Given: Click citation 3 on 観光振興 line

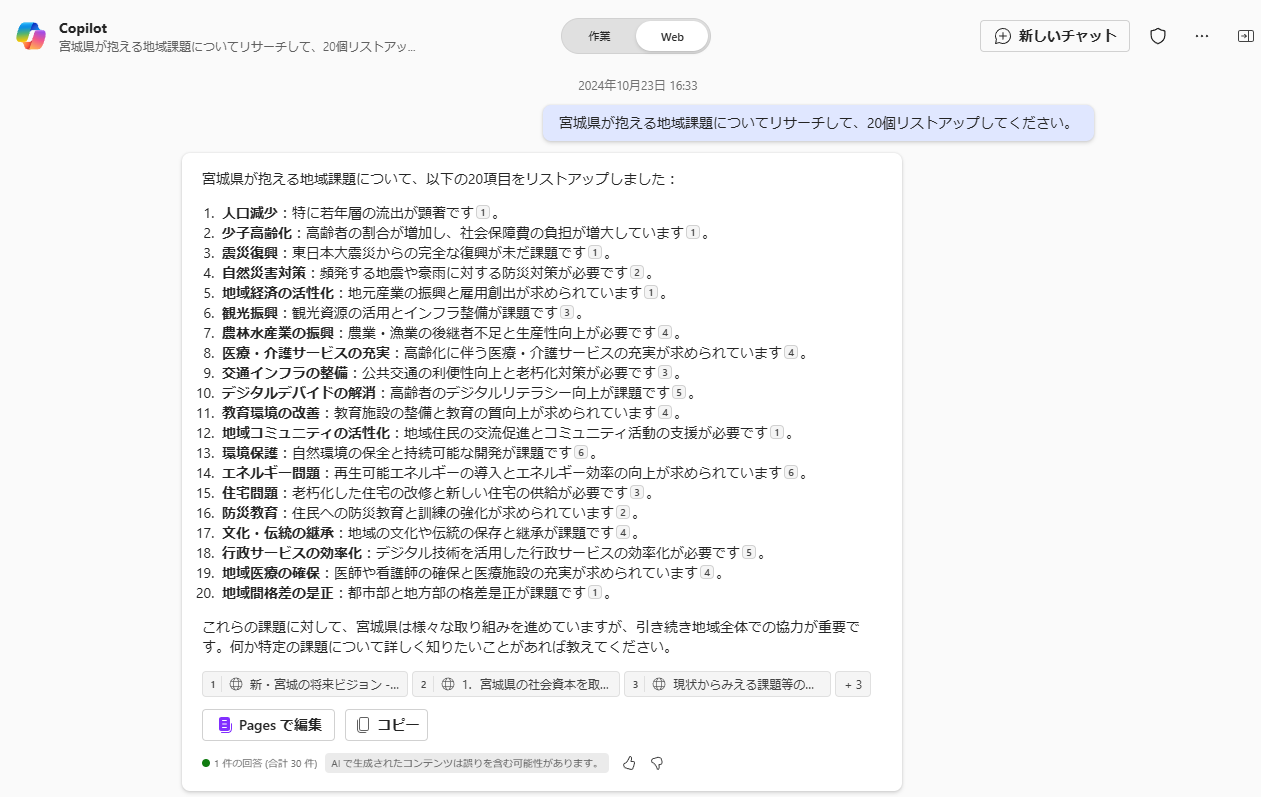Looking at the screenshot, I should click(x=567, y=312).
